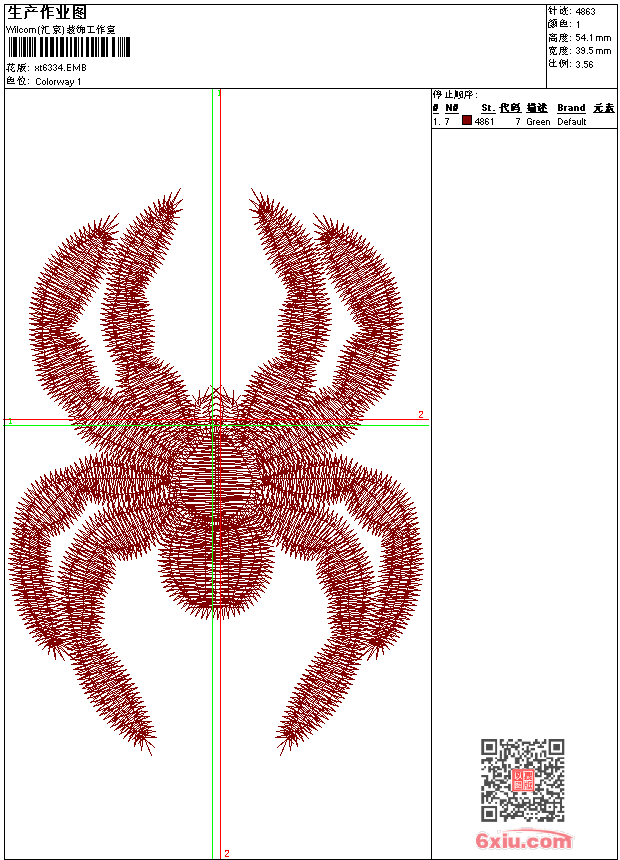620x860 pixels.
Task: Click the height value 54.1 mm
Action: coord(593,38)
